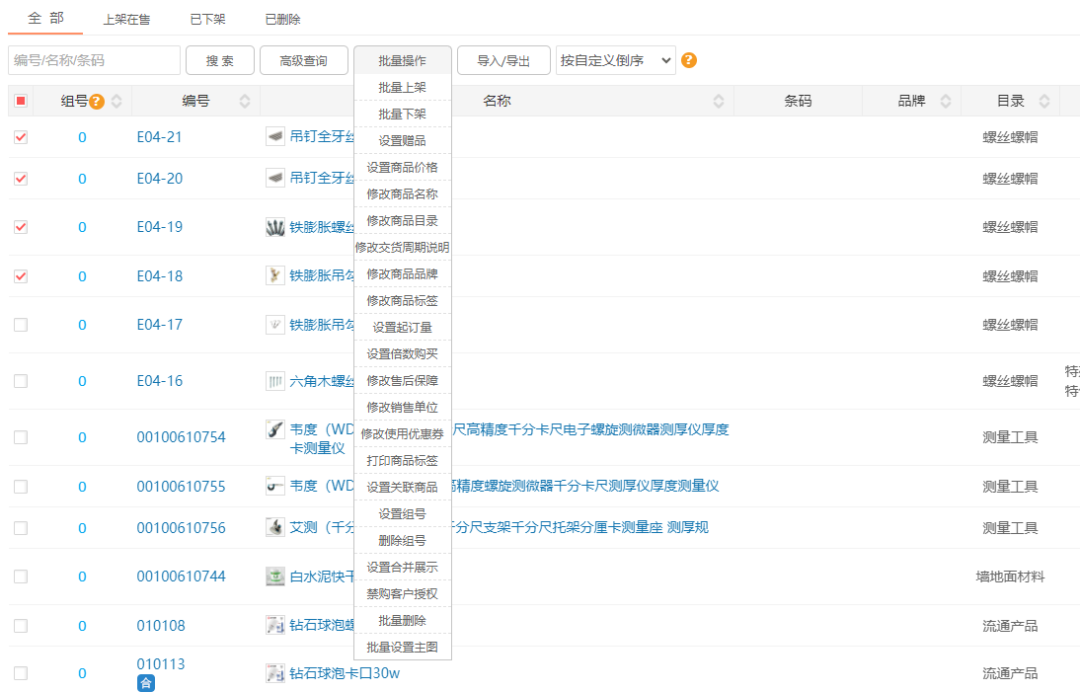Viewport: 1080px width, 692px height.
Task: Click the sort arrows on 编号 column
Action: point(245,101)
